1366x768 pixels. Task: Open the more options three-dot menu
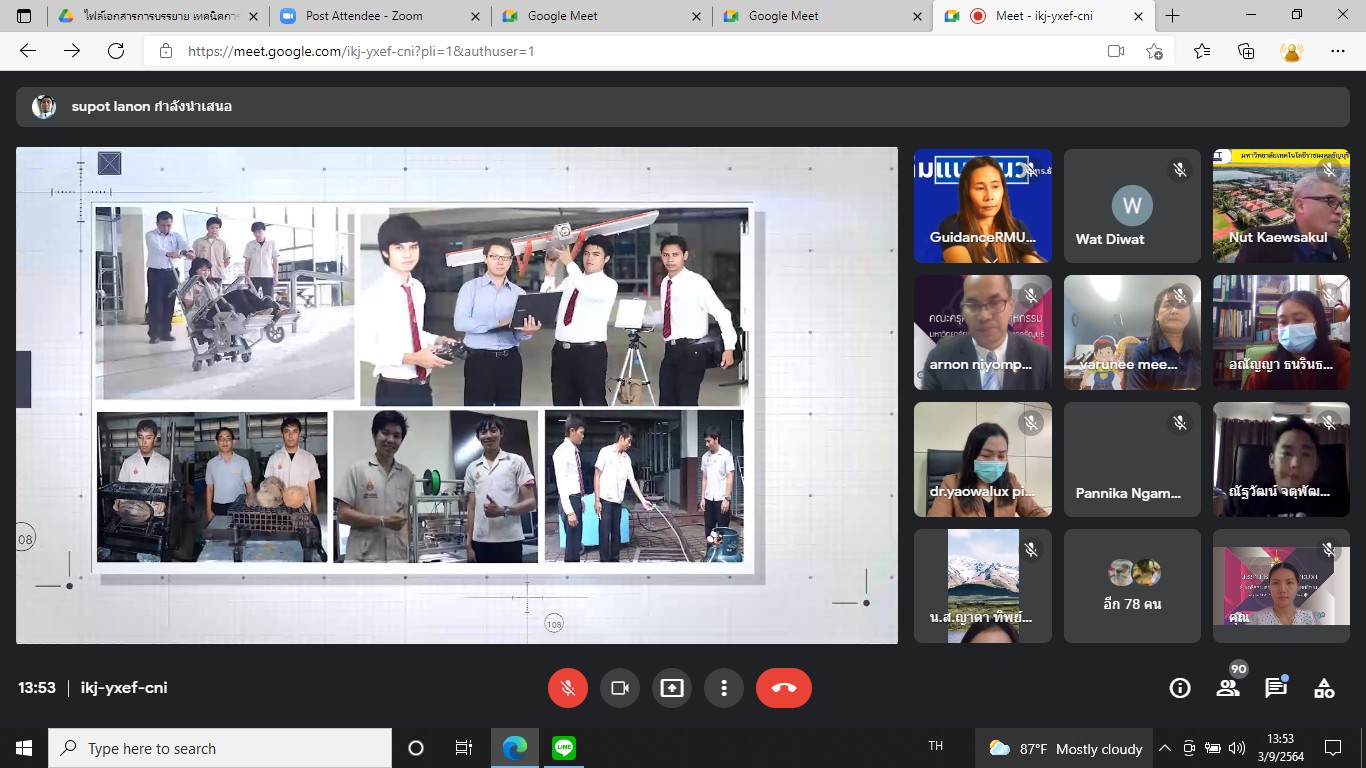[723, 688]
